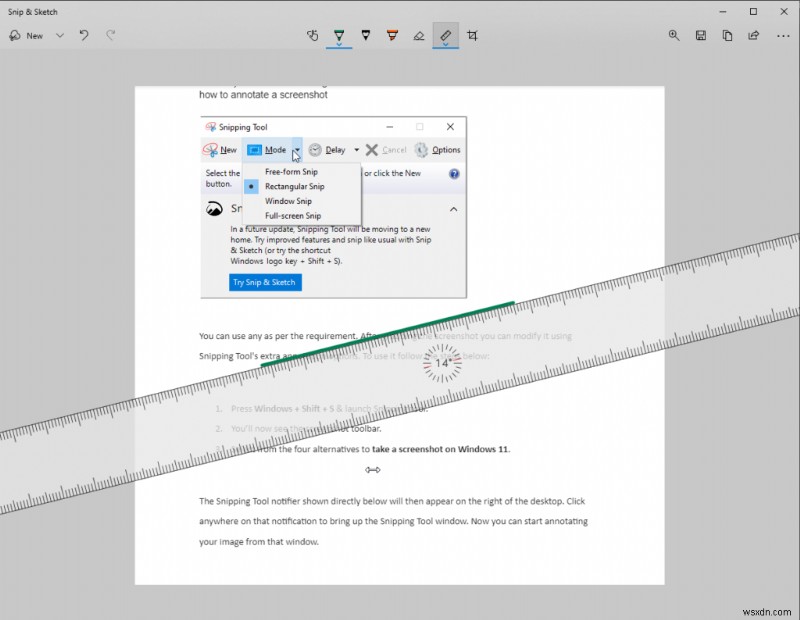Select the green Ballpoint pen tool
This screenshot has height=620, width=800.
pyautogui.click(x=339, y=36)
